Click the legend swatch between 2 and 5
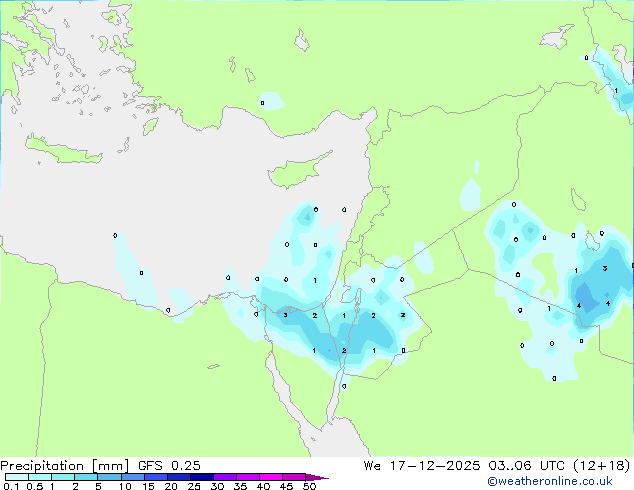The image size is (634, 490). (86, 477)
